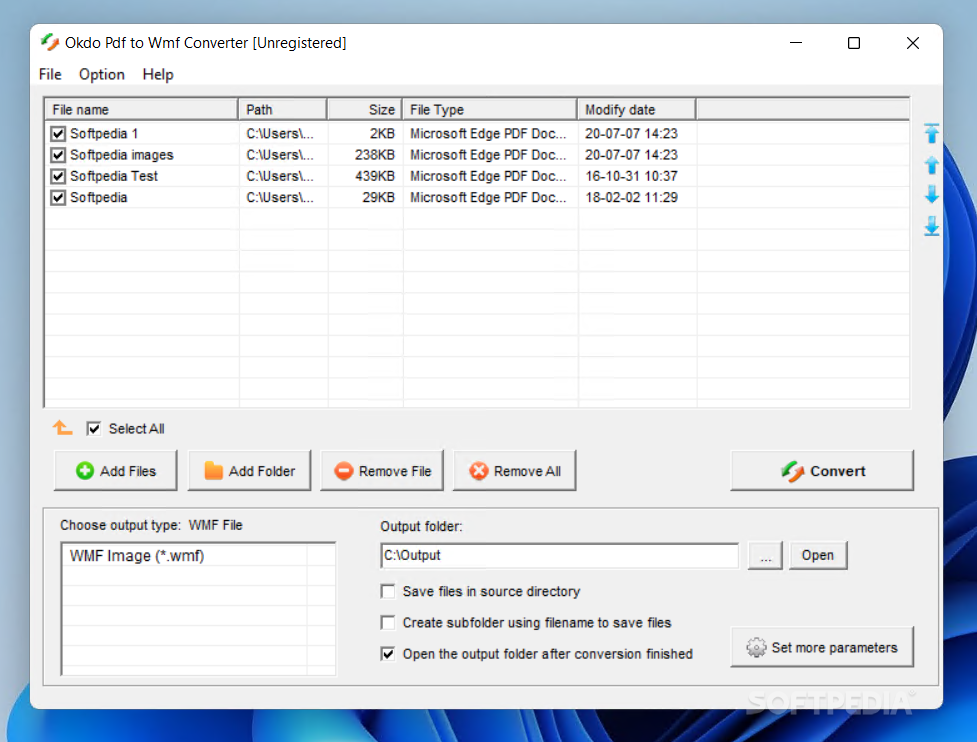This screenshot has height=742, width=977.
Task: Select WMF Image (*.wmf) output type
Action: point(137,556)
